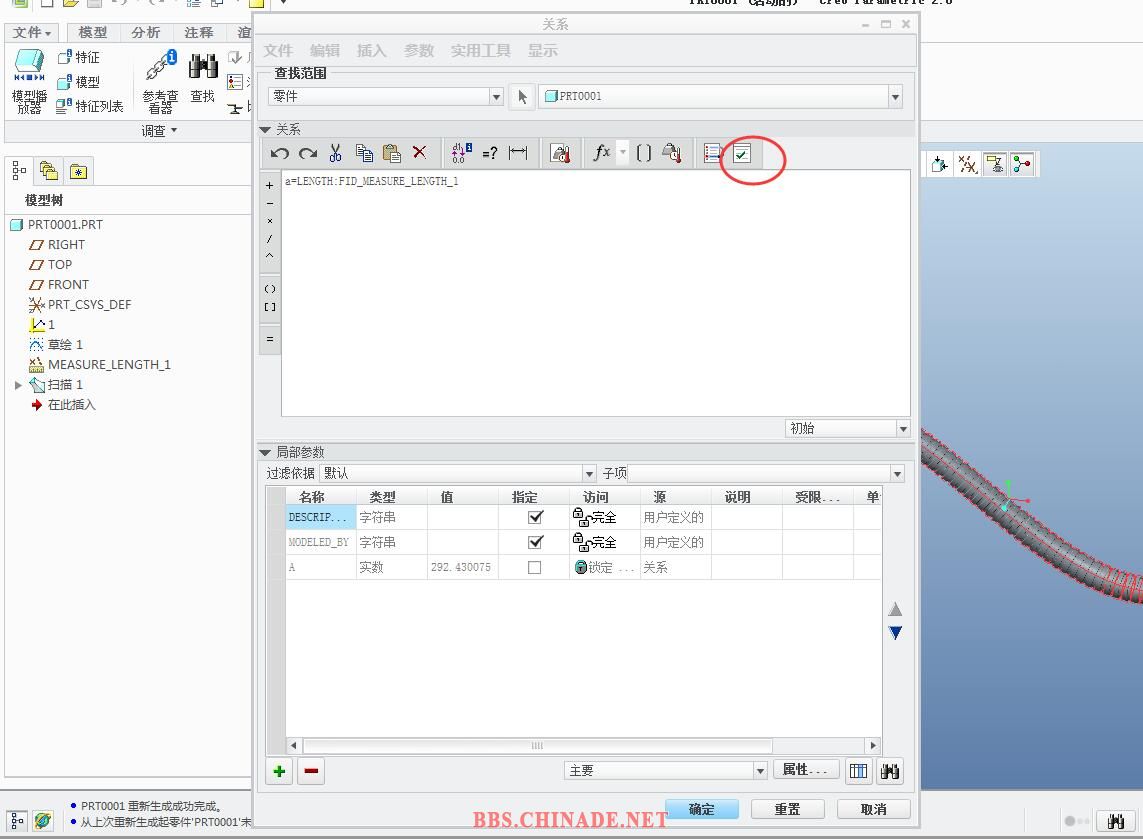Open the 插入 menu in relations dialog

pos(371,51)
